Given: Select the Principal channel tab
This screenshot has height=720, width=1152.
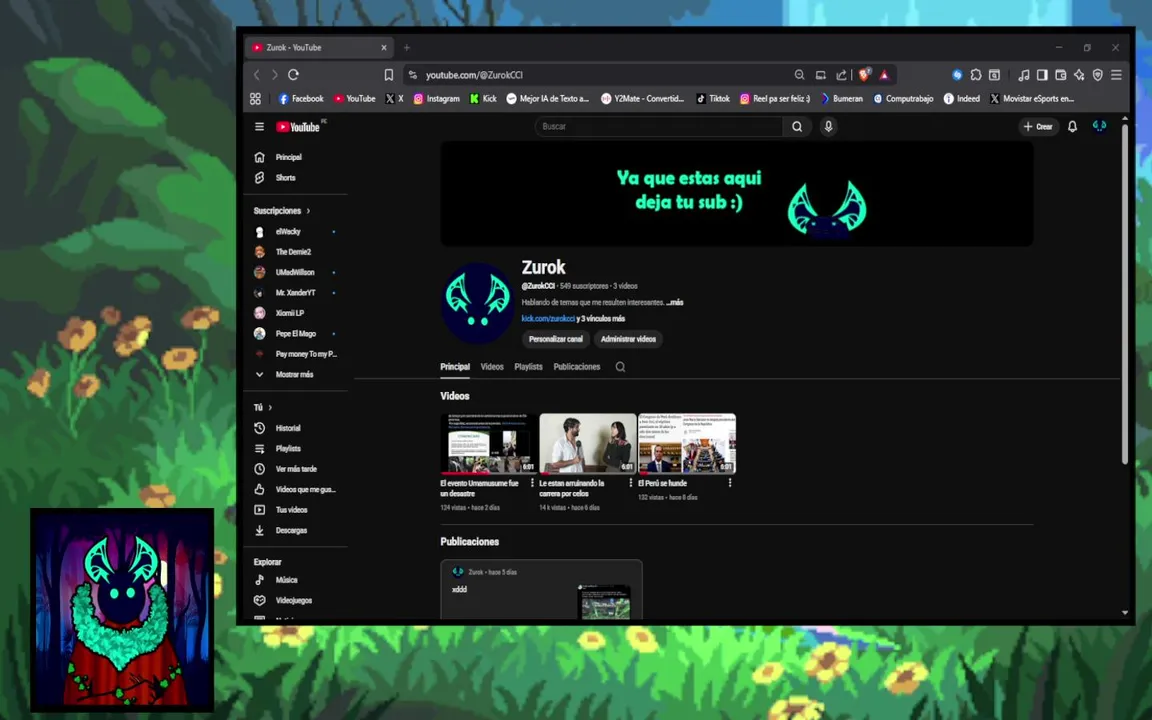Looking at the screenshot, I should [x=455, y=367].
